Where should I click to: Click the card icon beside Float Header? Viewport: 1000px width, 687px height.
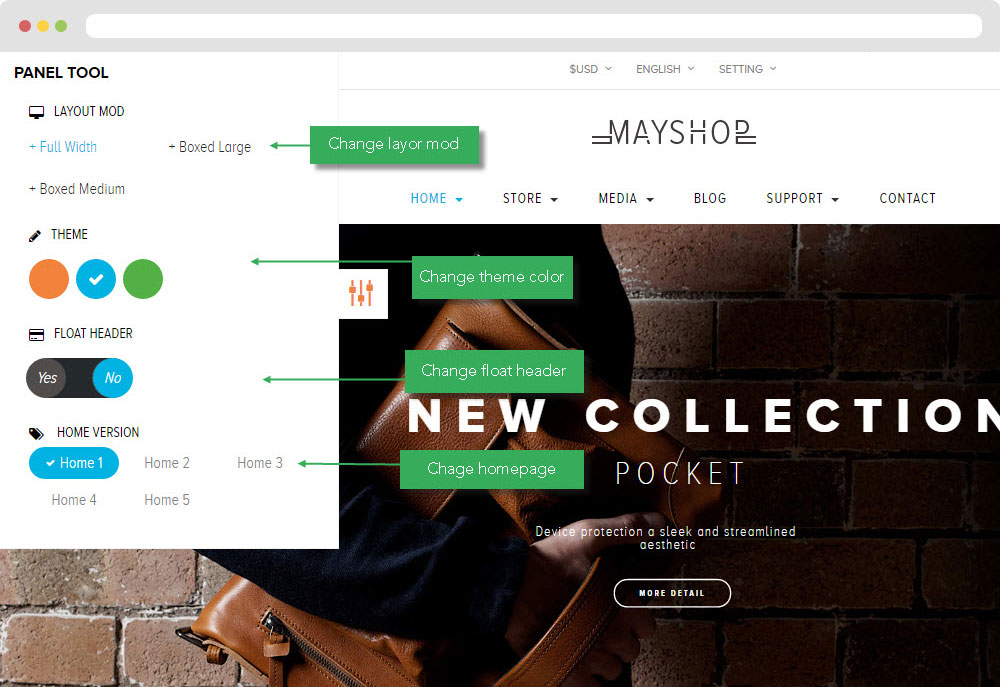tap(36, 334)
